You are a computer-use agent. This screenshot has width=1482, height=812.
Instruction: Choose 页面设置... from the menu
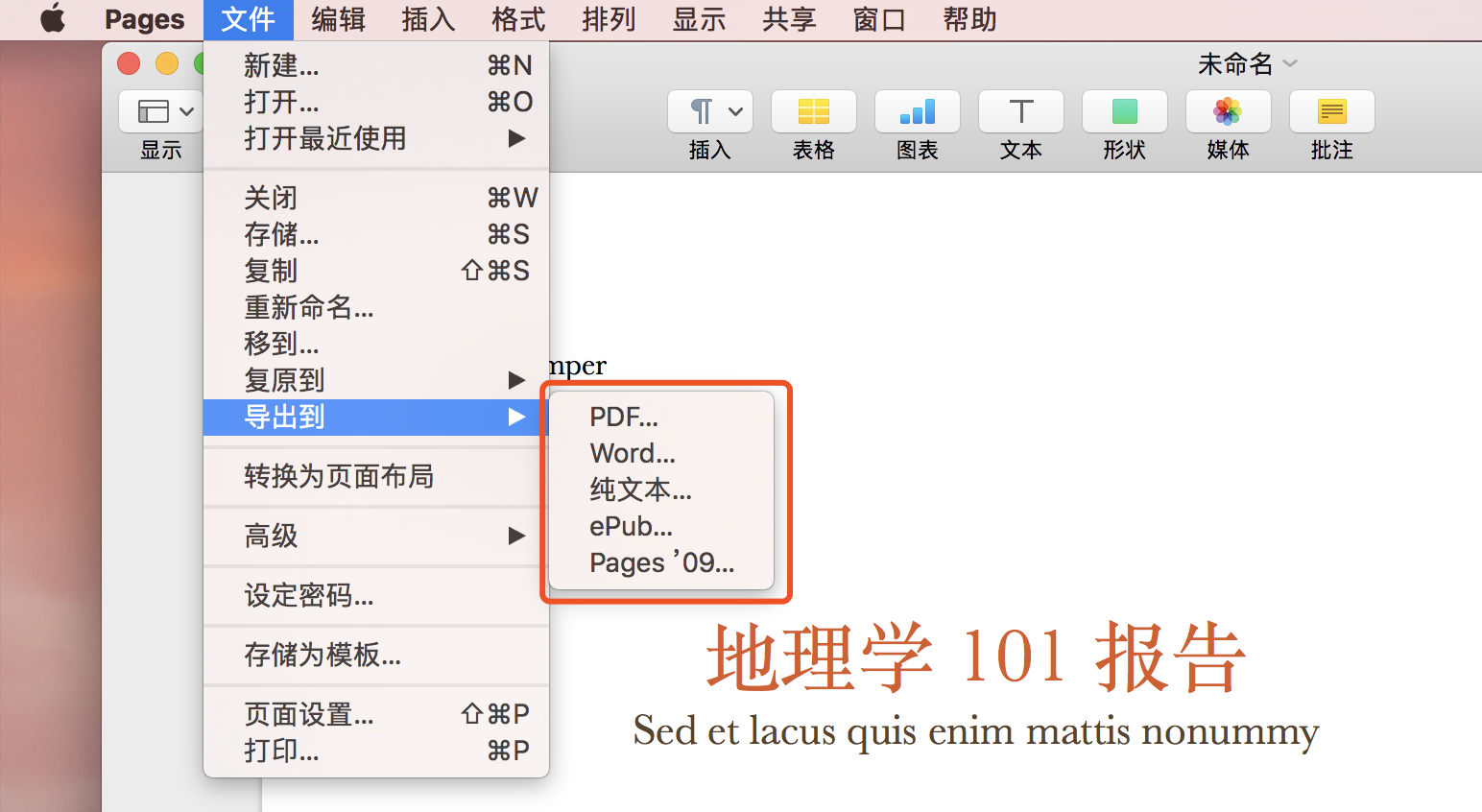pos(376,714)
